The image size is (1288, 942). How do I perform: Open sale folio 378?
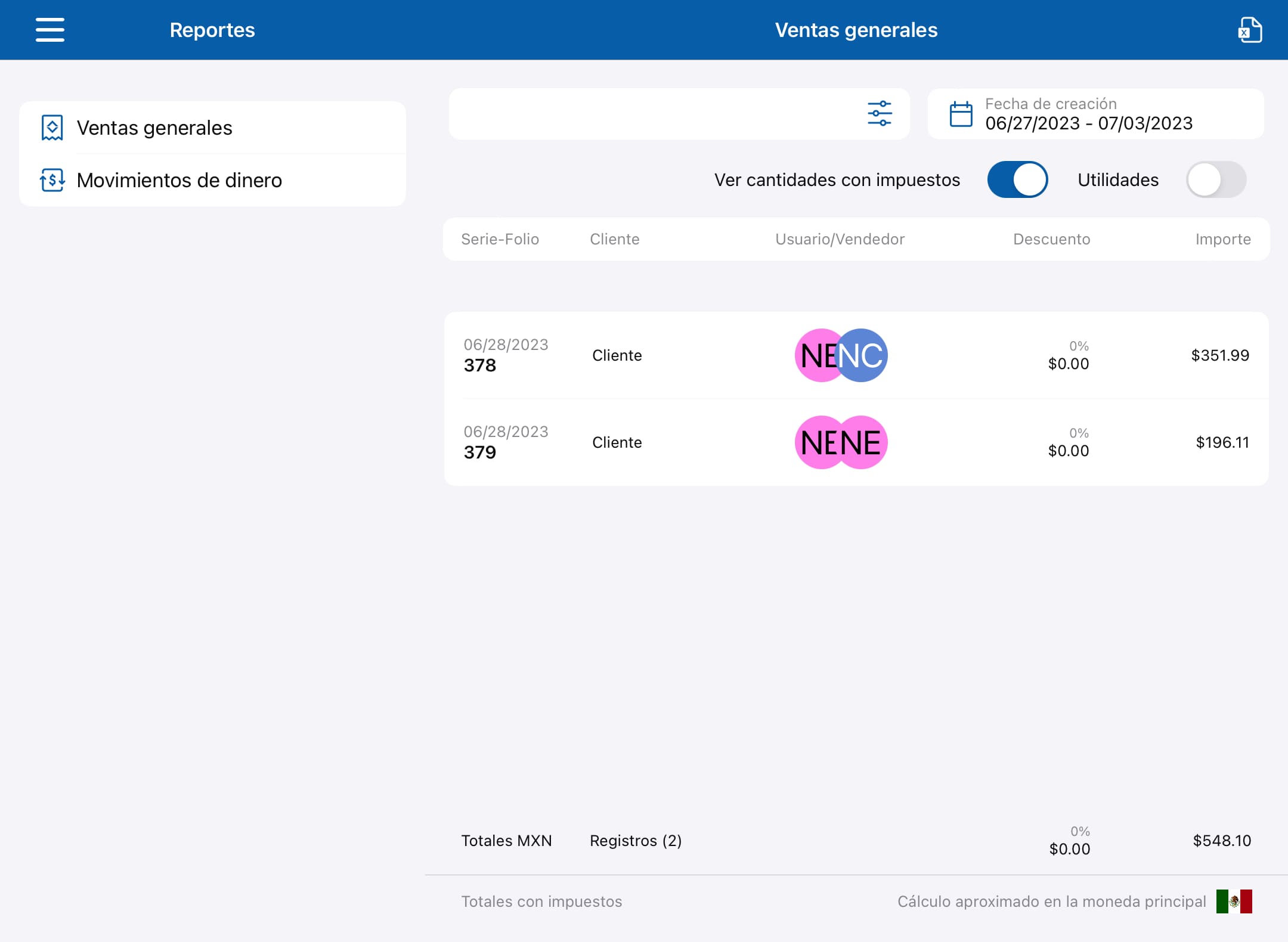tap(856, 355)
